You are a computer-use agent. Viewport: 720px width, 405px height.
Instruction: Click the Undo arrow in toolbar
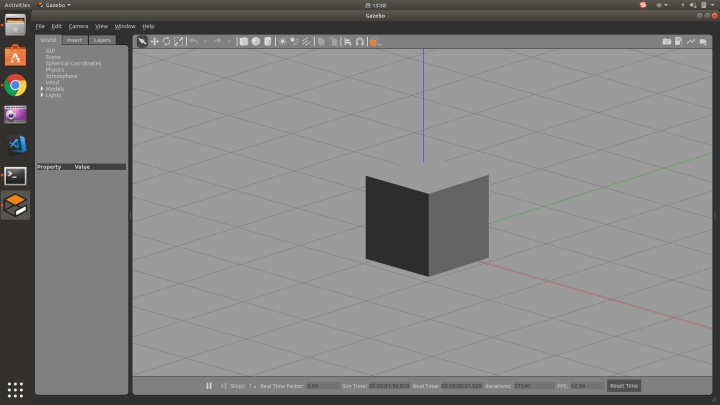[194, 42]
